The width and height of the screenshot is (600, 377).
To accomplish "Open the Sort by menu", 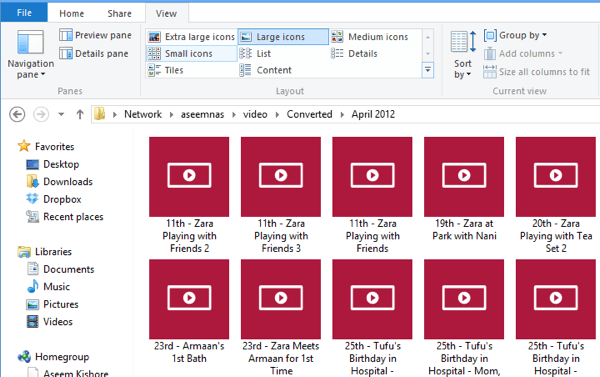I will pyautogui.click(x=463, y=54).
